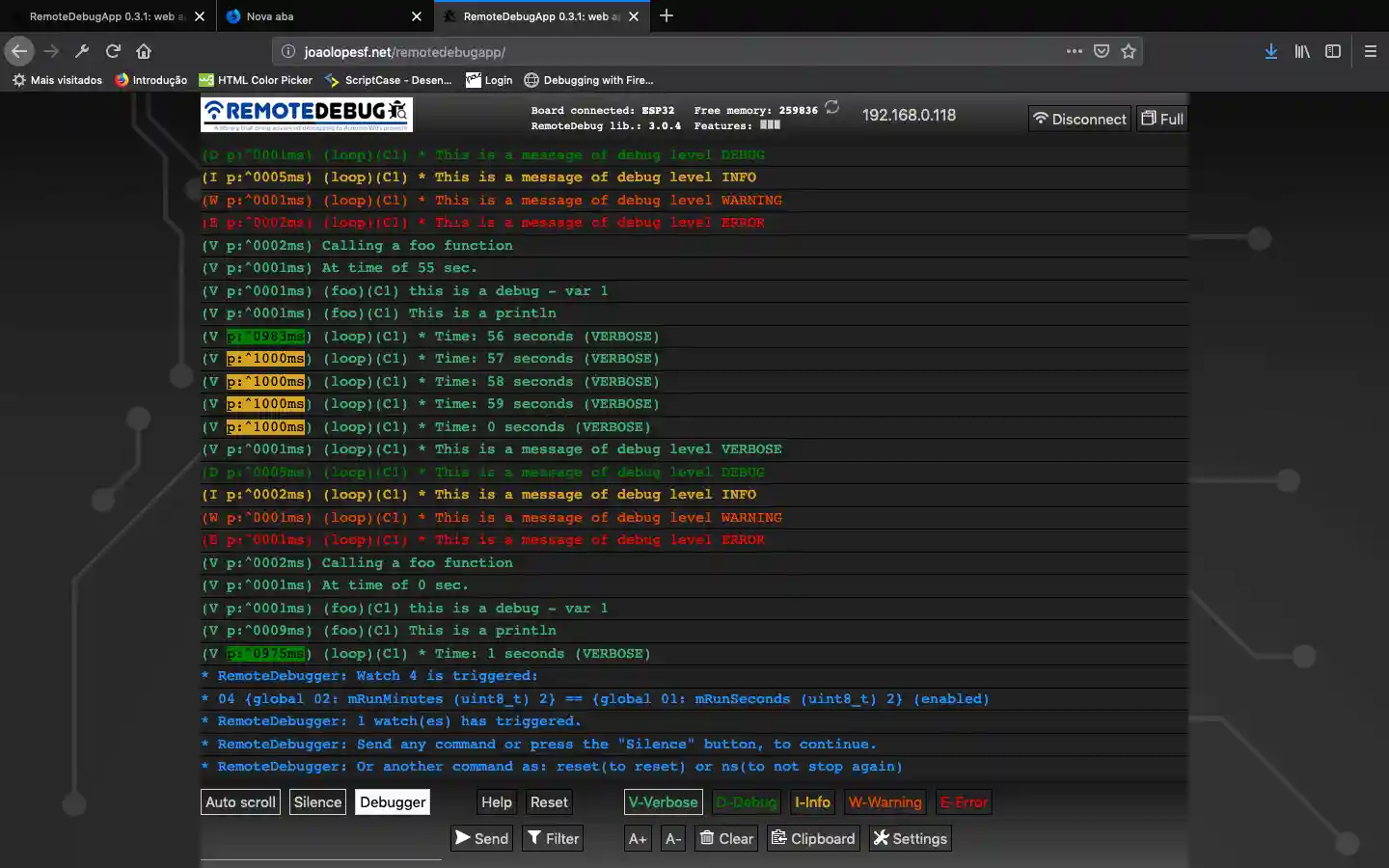The height and width of the screenshot is (868, 1389).
Task: Open the Firefox hamburger menu
Action: [1370, 51]
